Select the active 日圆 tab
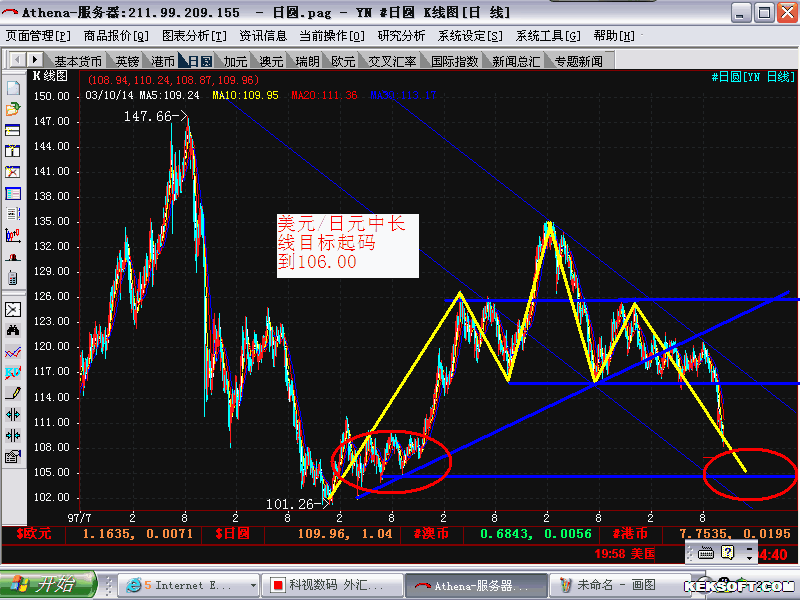Screen dimensions: 800x600 point(199,61)
